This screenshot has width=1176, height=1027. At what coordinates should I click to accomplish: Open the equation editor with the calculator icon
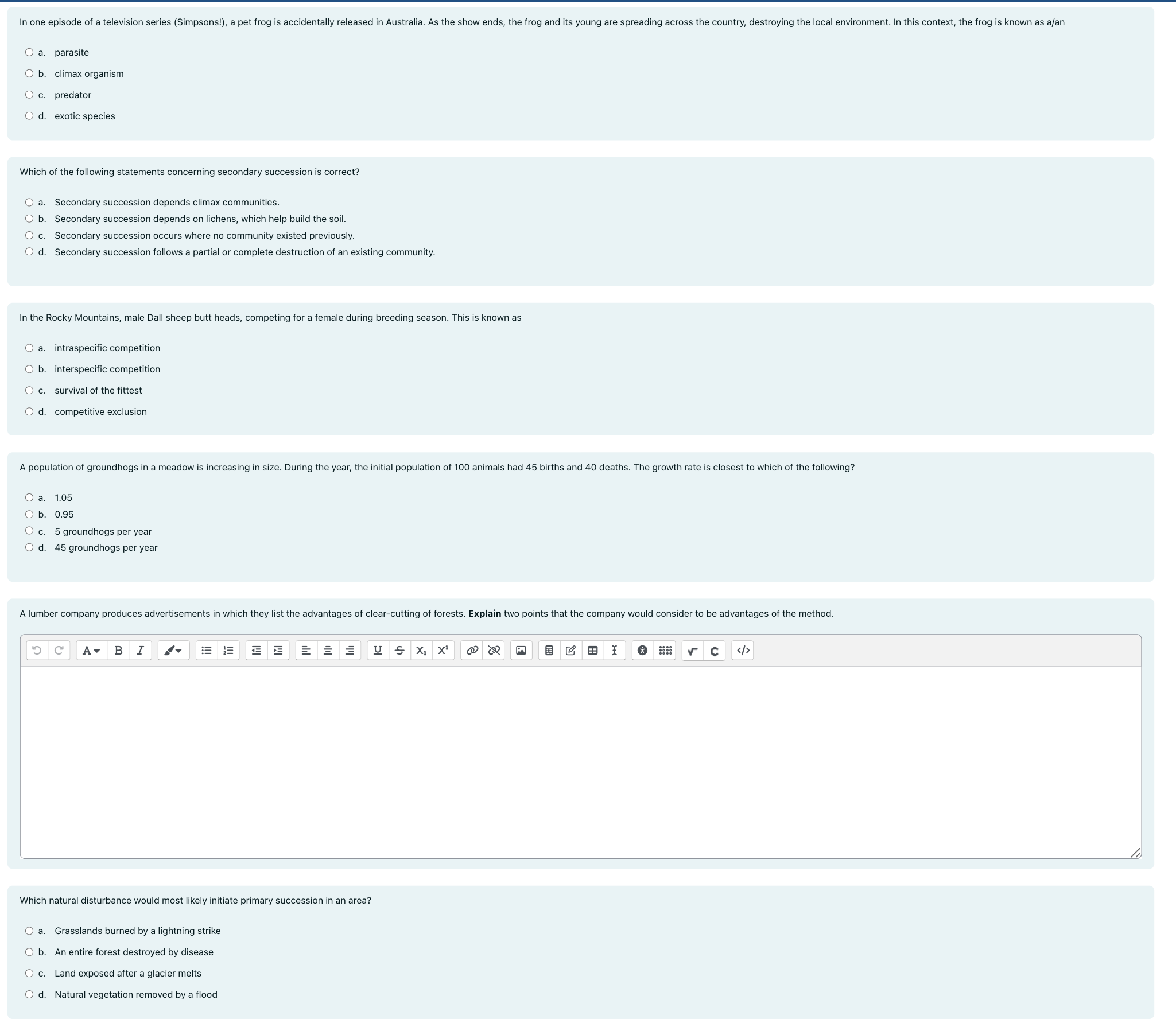(x=549, y=650)
